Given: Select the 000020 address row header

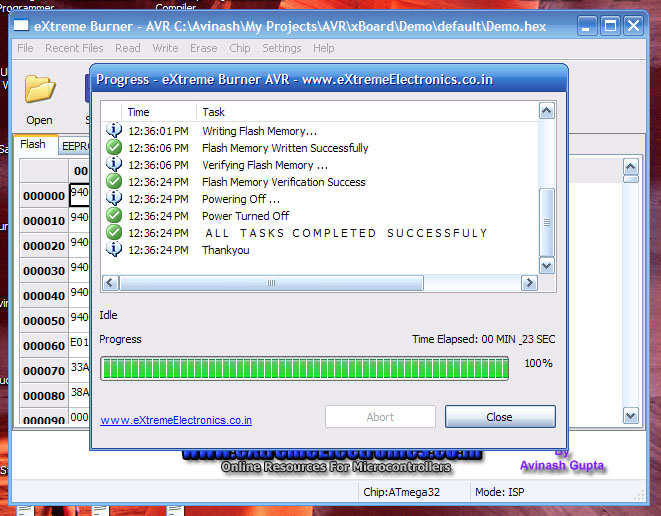Looking at the screenshot, I should pyautogui.click(x=44, y=246).
